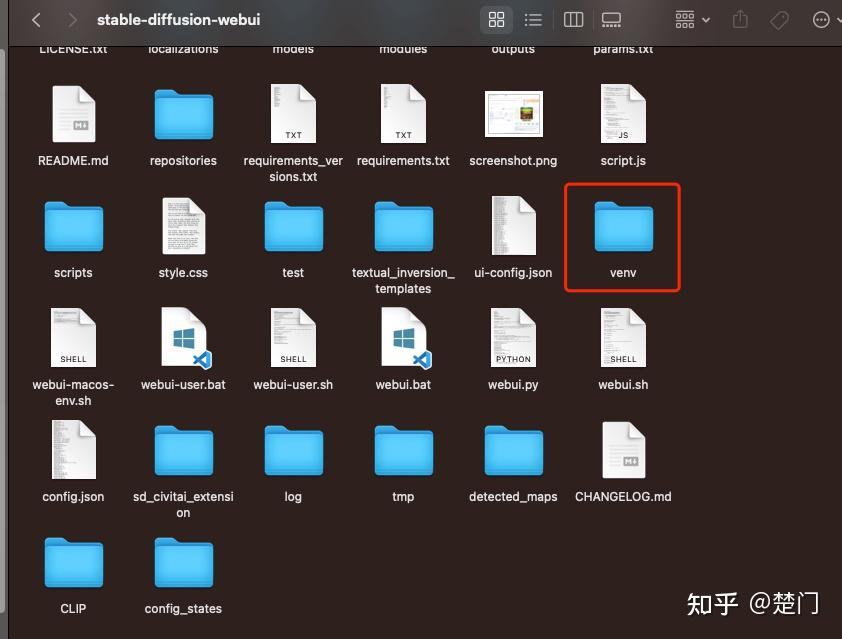
Task: Open the webui.bat Windows batch file
Action: [x=403, y=337]
